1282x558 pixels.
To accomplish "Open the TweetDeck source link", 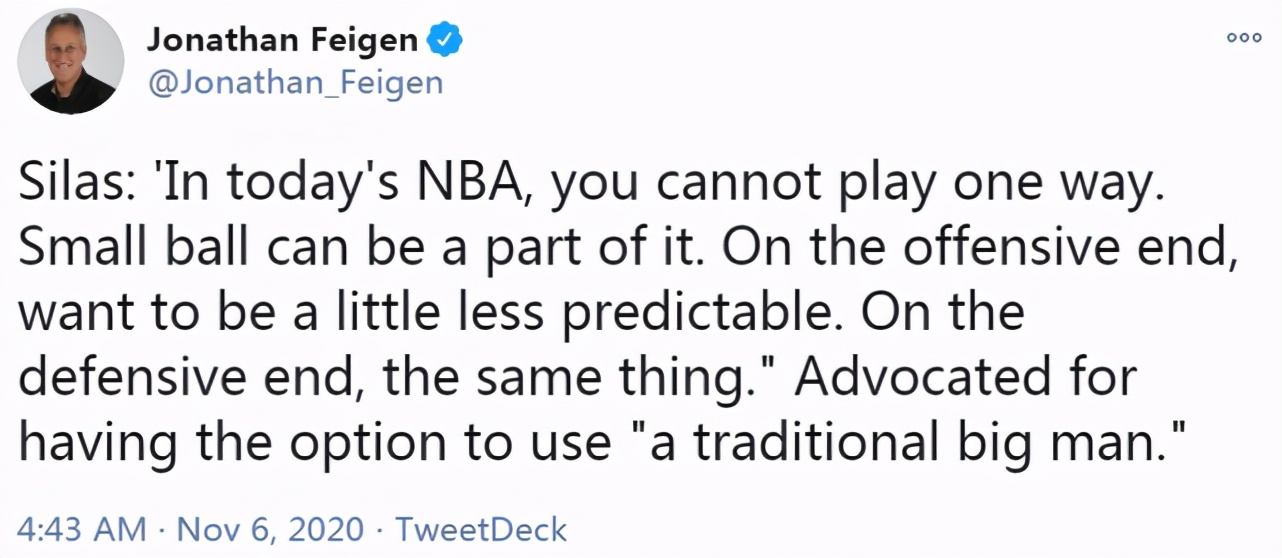I will tap(481, 528).
